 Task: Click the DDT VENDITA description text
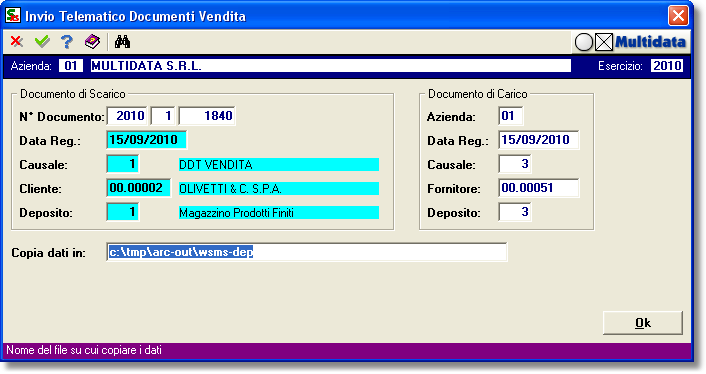click(x=216, y=165)
